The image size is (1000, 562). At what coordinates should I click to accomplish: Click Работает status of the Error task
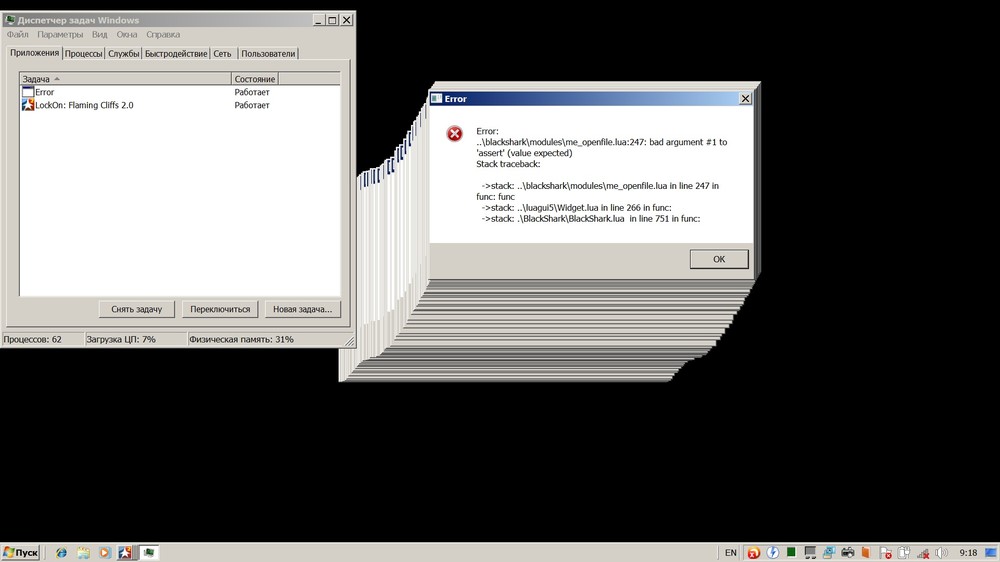pyautogui.click(x=252, y=92)
